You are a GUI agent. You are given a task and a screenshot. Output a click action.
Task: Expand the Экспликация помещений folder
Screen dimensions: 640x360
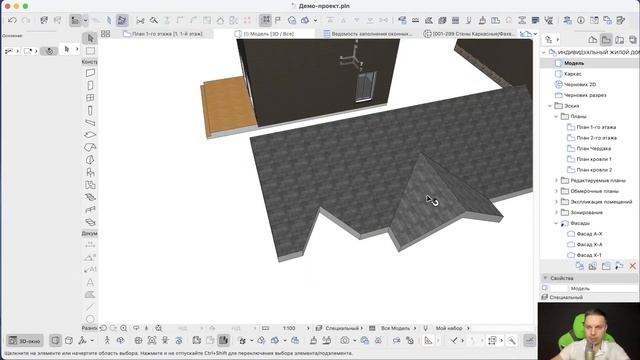coord(556,202)
